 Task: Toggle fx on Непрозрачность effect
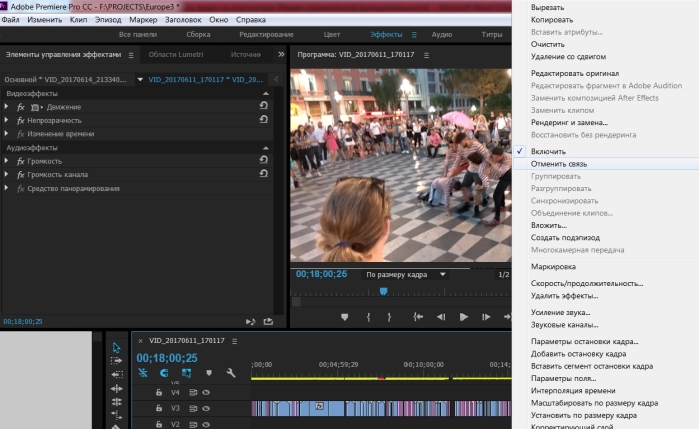[x=21, y=120]
